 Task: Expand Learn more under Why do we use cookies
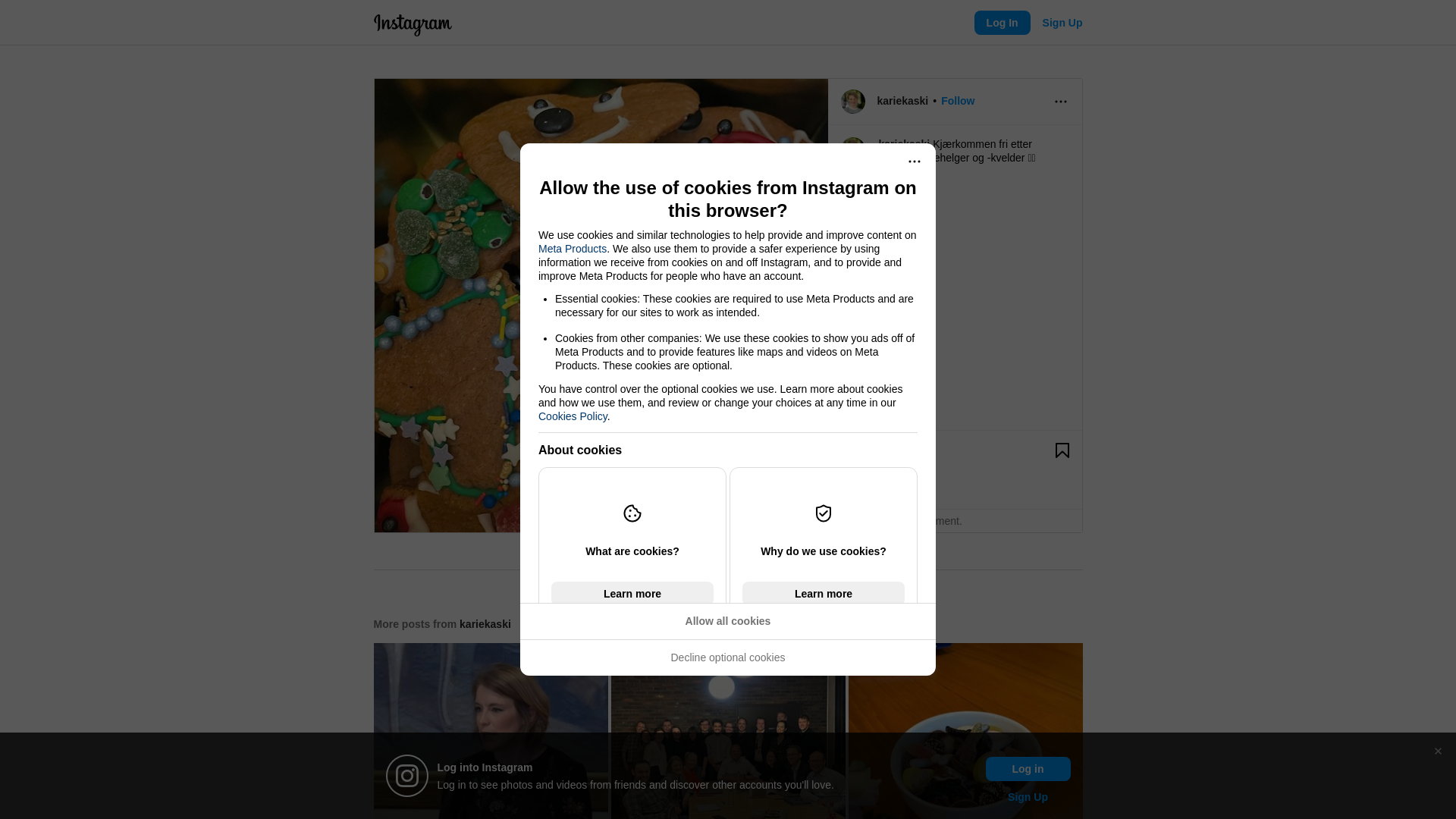point(824,593)
